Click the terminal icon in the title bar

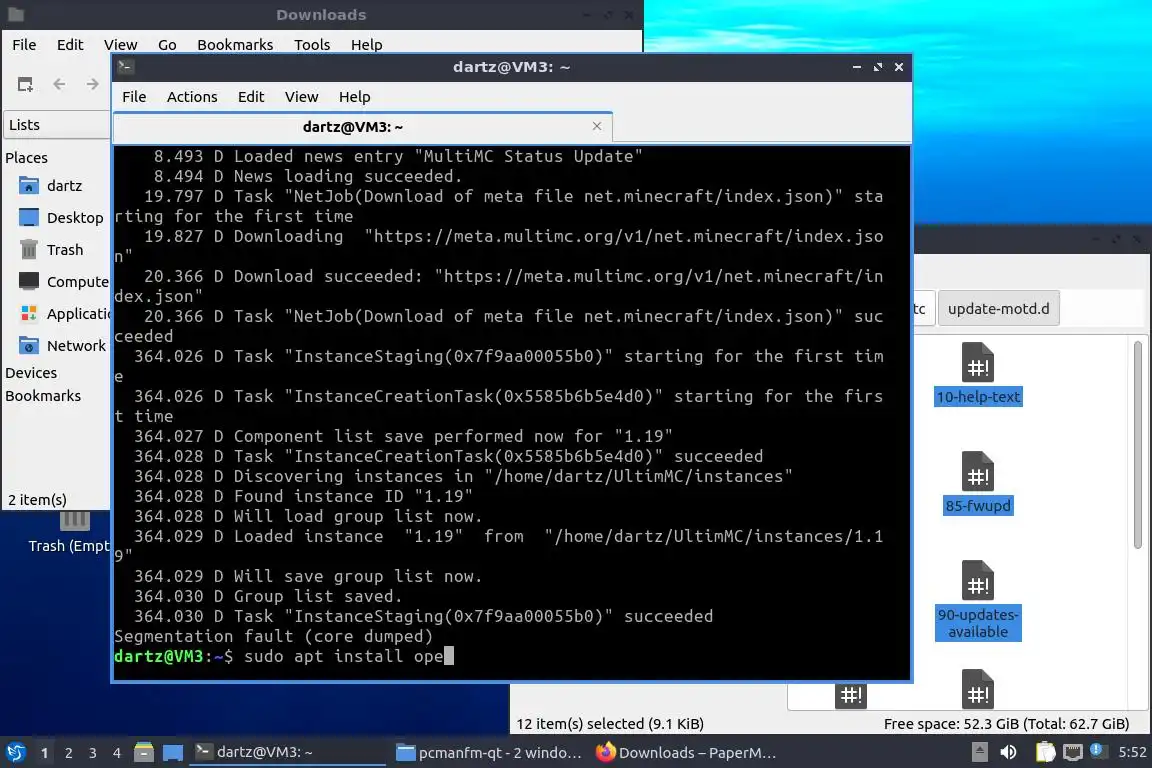pos(125,67)
